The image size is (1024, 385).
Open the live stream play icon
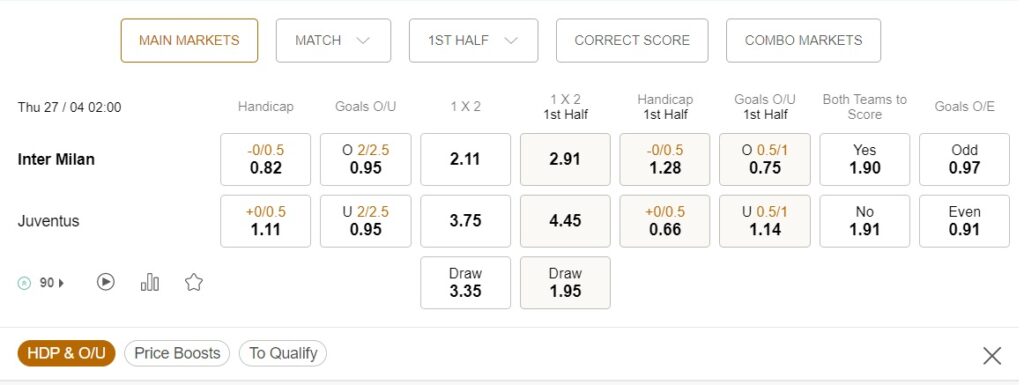pos(106,282)
